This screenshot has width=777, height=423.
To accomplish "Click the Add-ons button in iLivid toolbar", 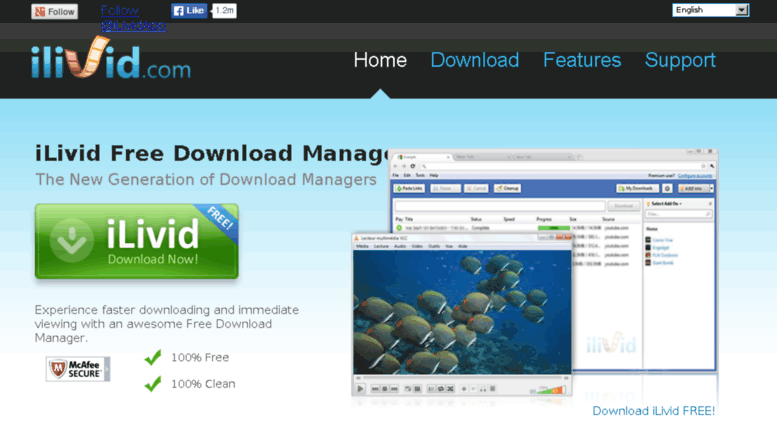I will tap(694, 188).
